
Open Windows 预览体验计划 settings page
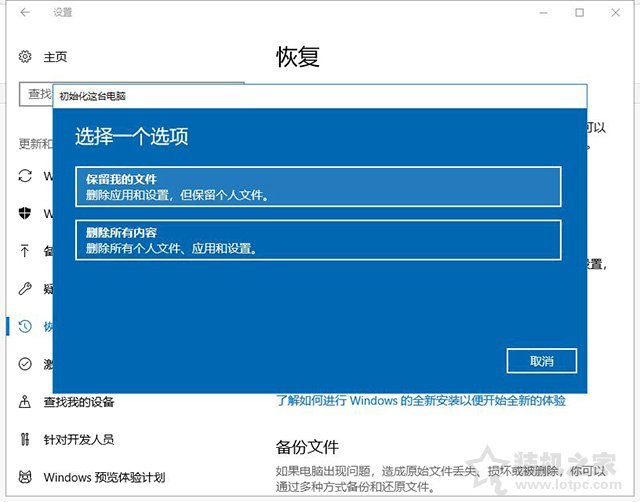[x=104, y=477]
